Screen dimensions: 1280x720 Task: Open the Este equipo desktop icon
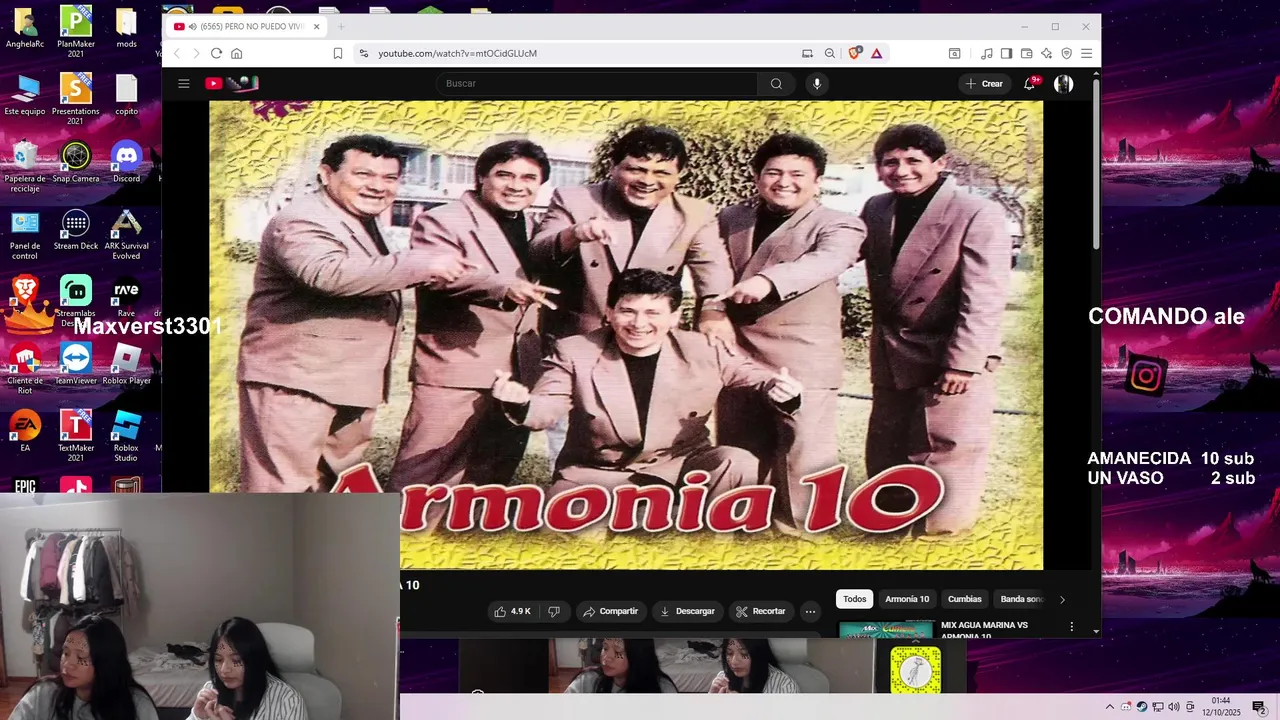[x=25, y=95]
